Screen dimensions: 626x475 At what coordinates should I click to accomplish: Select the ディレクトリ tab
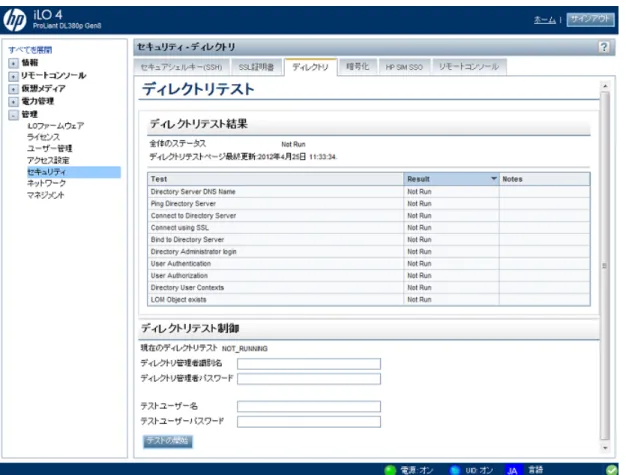pyautogui.click(x=310, y=67)
